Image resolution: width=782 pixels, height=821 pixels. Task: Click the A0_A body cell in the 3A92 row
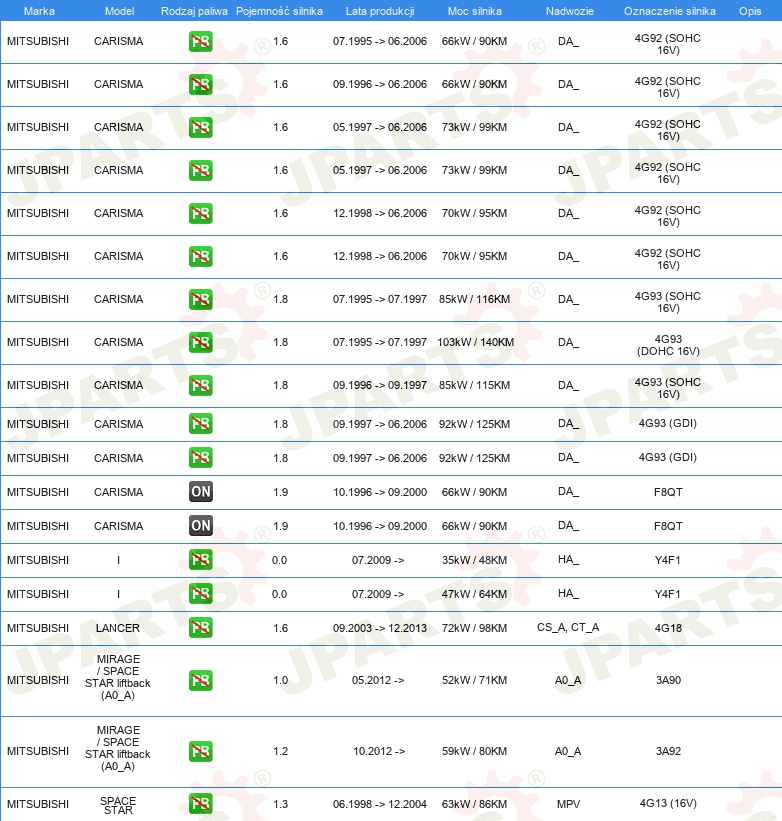click(x=568, y=751)
